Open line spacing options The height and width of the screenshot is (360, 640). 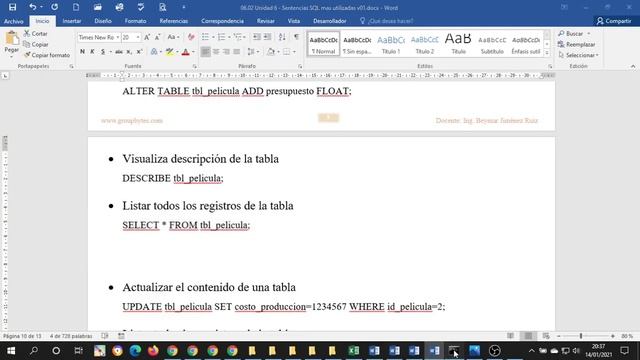click(253, 51)
